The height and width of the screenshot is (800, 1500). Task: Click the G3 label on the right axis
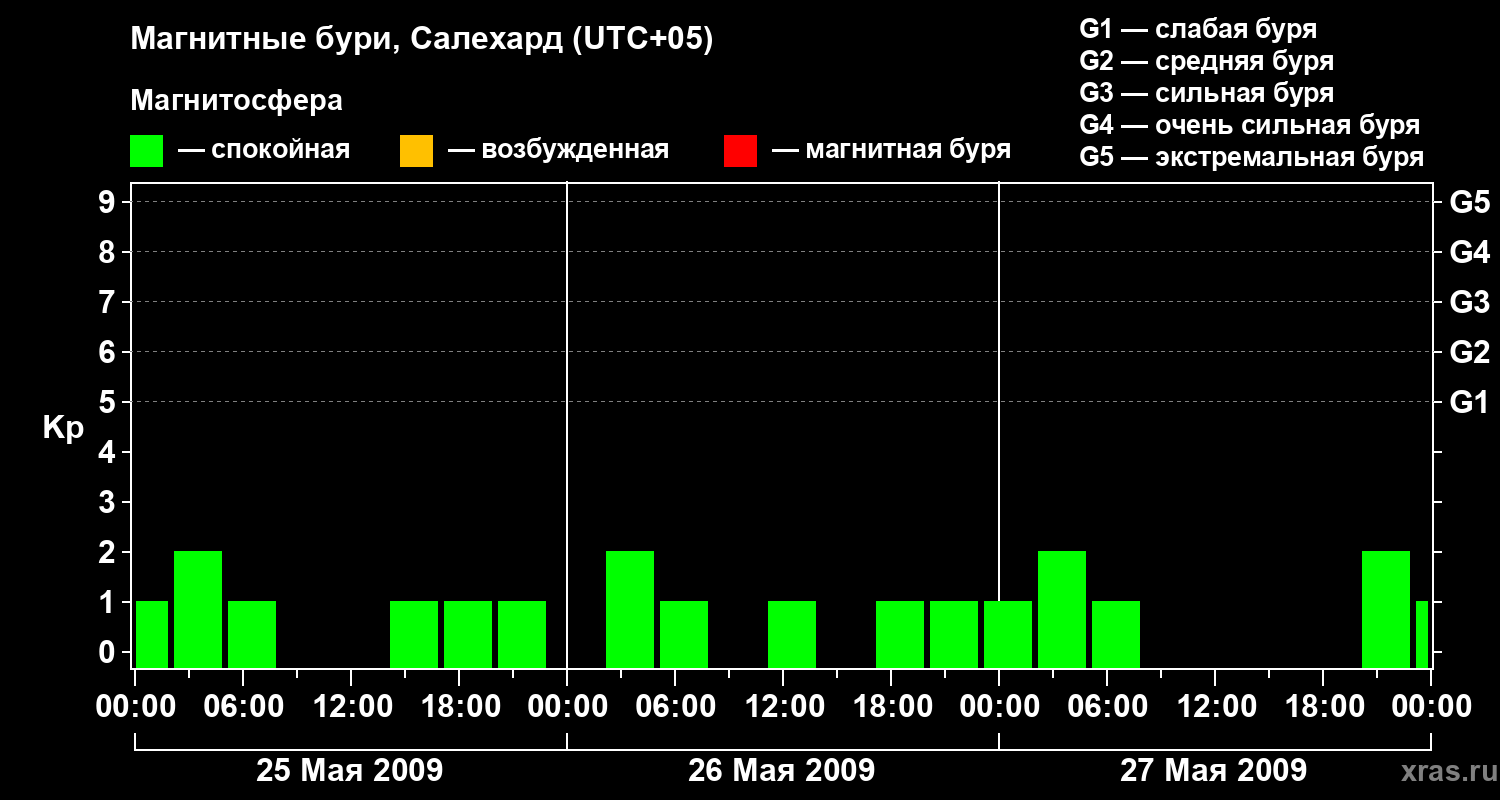point(1469,302)
